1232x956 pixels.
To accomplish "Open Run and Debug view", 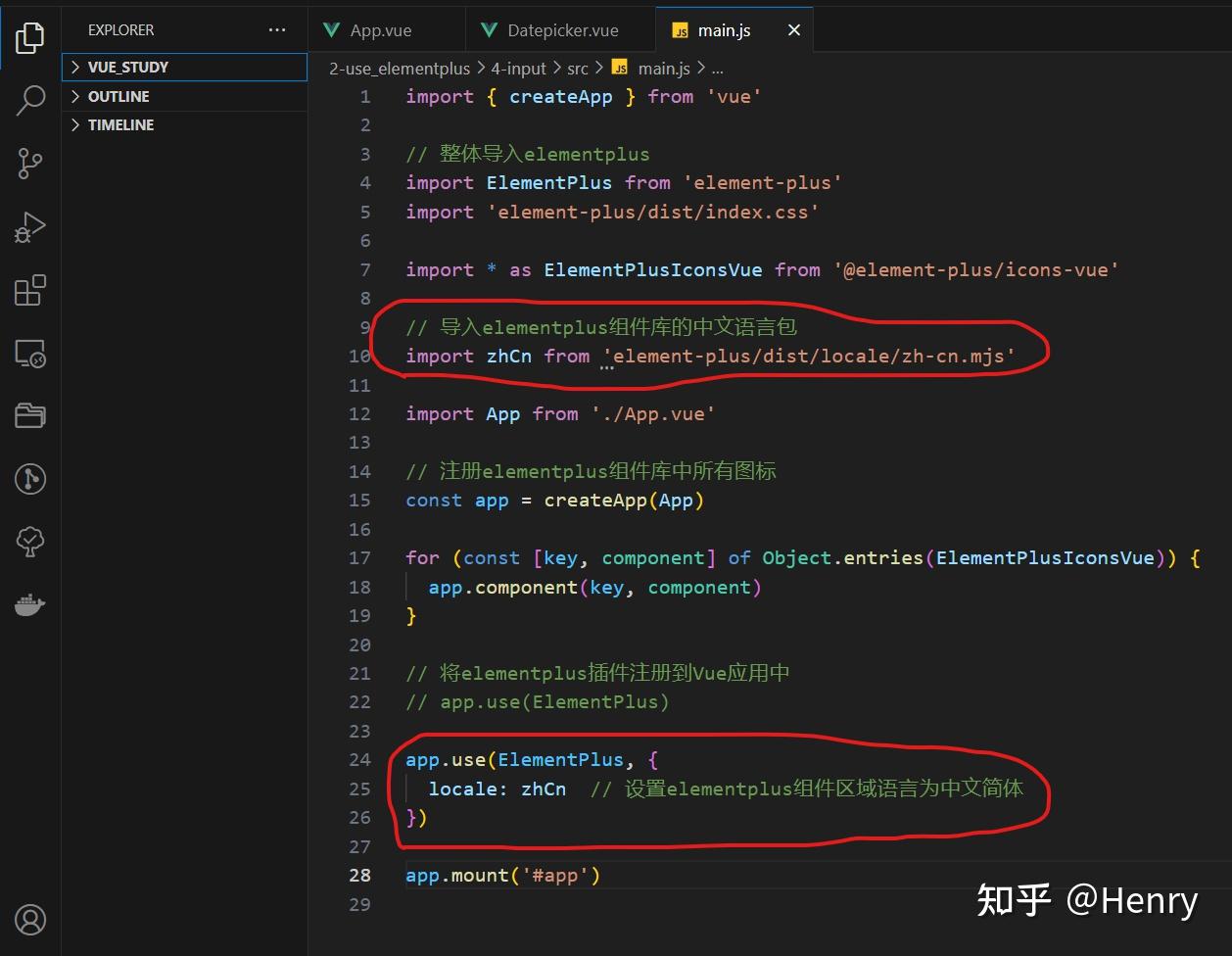I will (30, 227).
